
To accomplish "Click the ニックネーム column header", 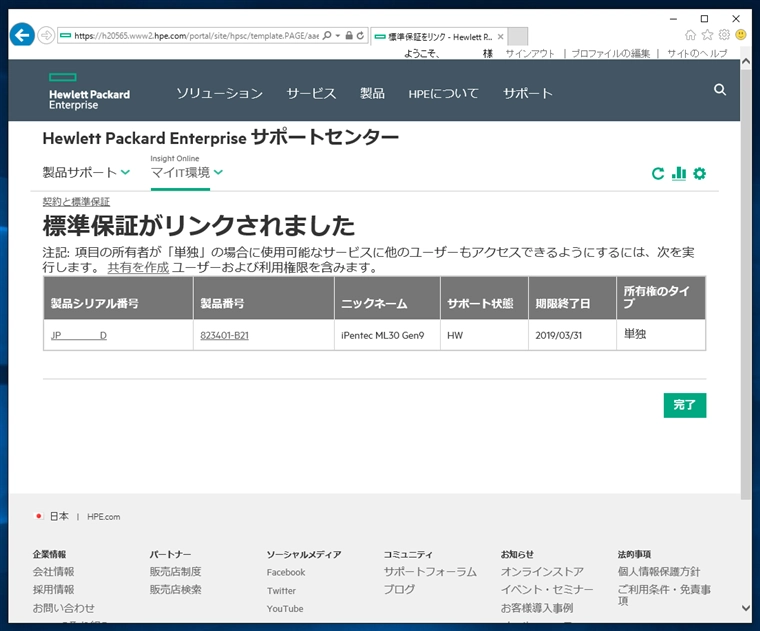I will [387, 298].
